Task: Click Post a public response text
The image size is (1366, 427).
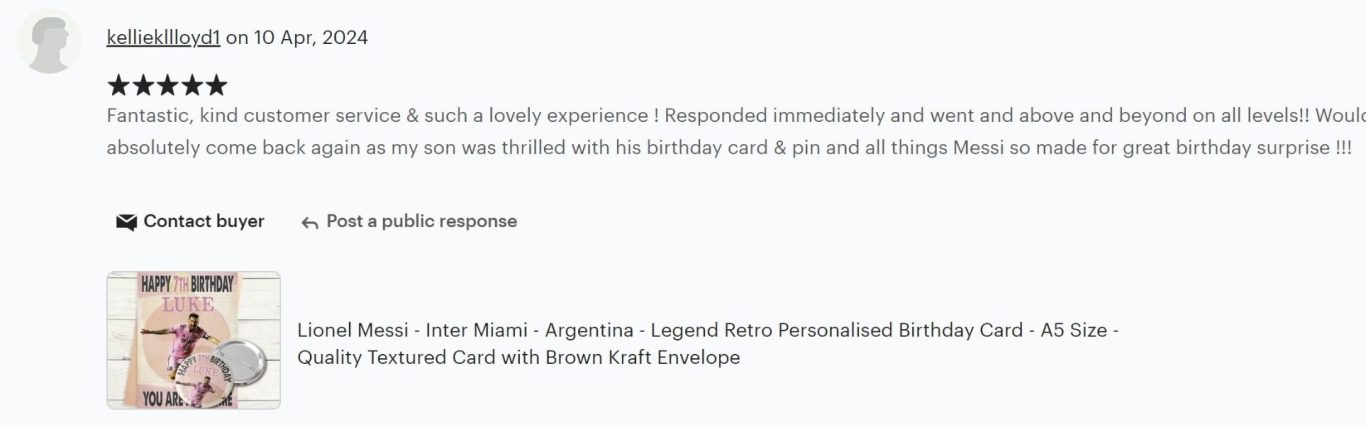Action: click(422, 221)
